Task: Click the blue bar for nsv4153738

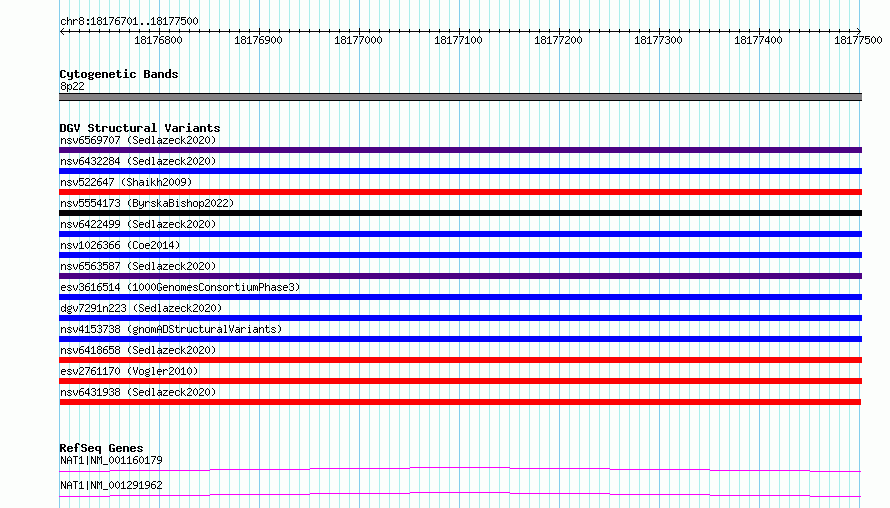Action: point(460,339)
